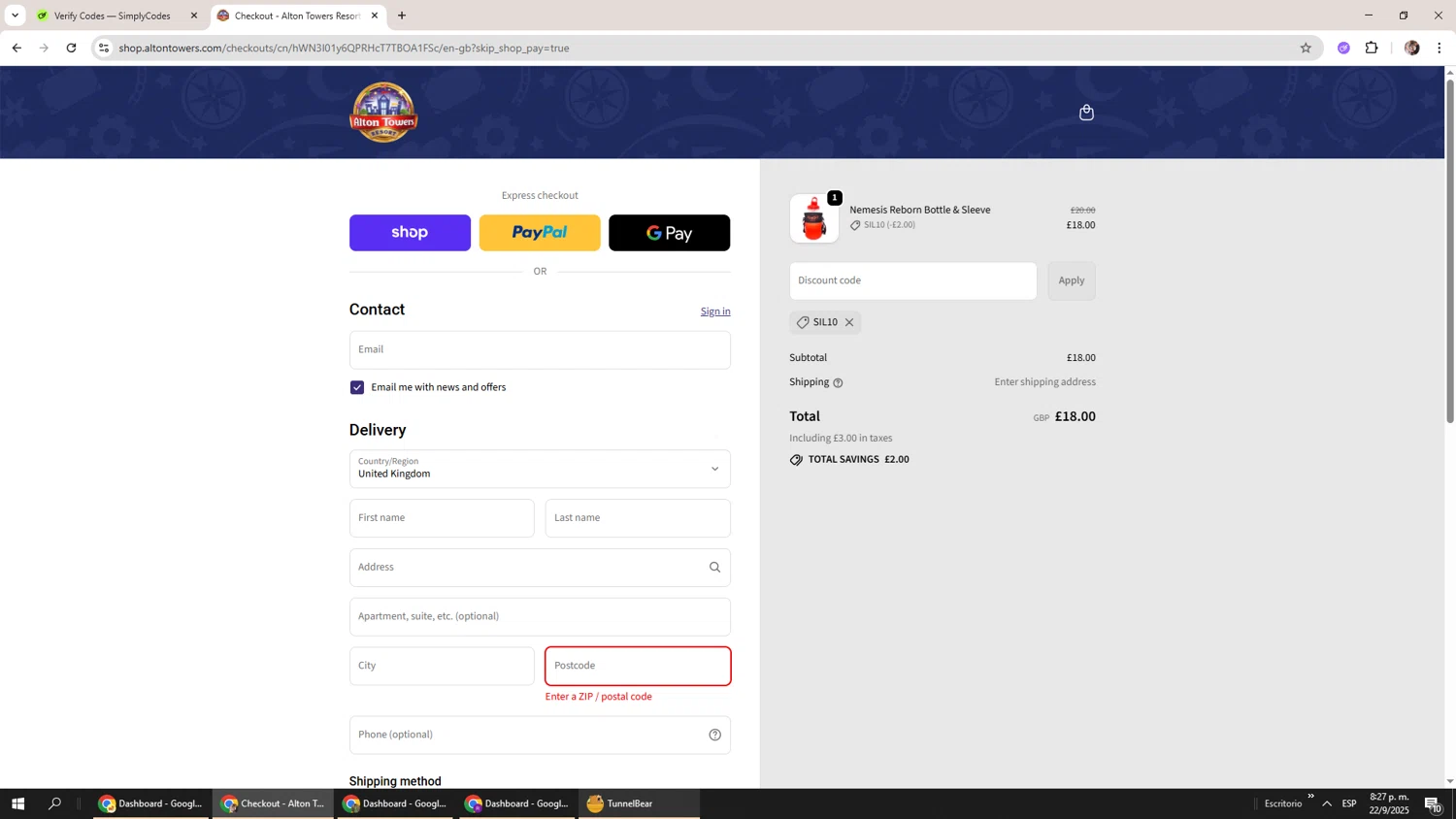The height and width of the screenshot is (819, 1456).
Task: Click the page vertical scrollbar
Action: (1450, 252)
